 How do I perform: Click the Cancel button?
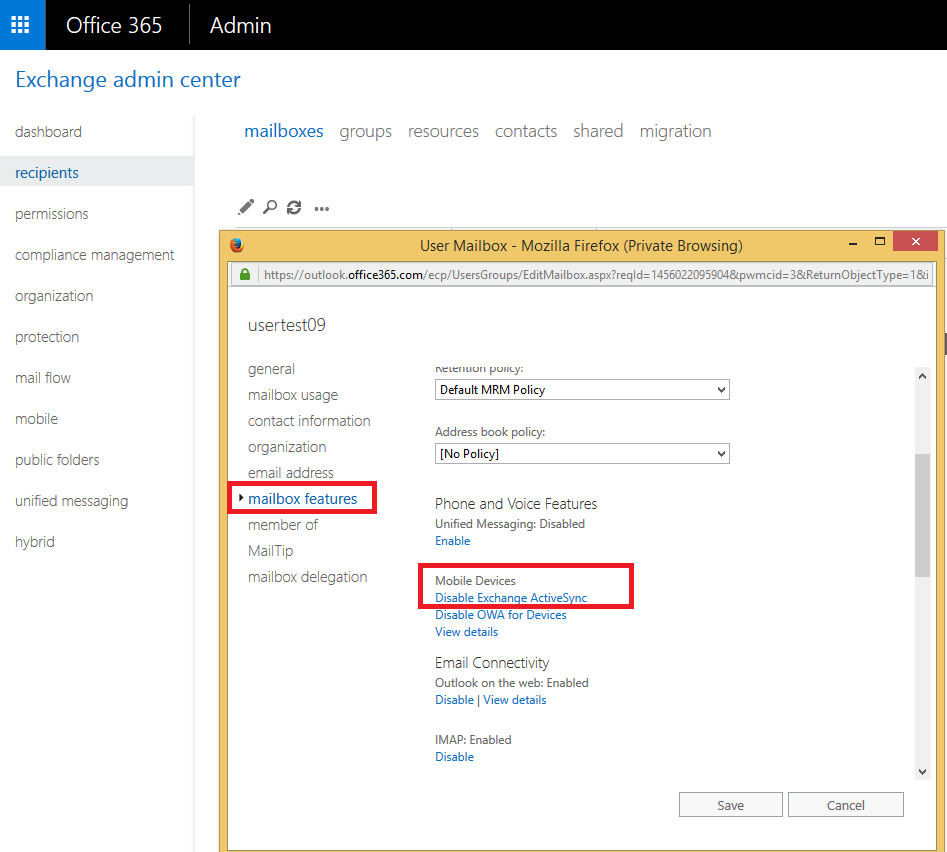(846, 805)
